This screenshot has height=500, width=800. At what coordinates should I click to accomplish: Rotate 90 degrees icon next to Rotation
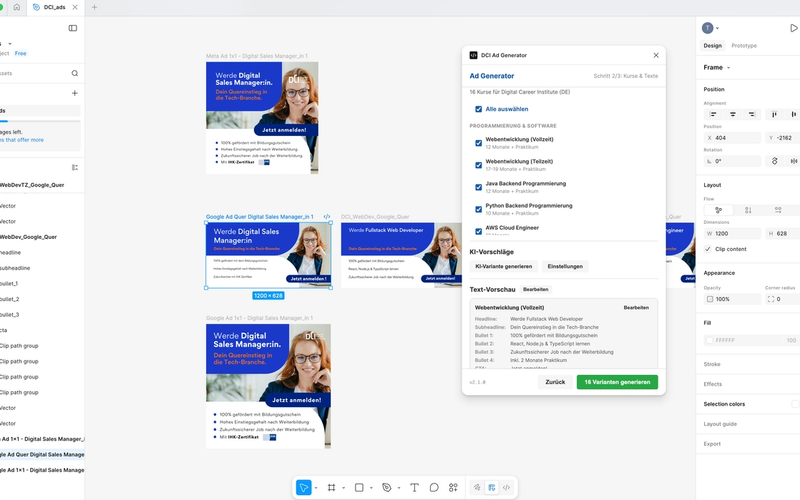(774, 161)
